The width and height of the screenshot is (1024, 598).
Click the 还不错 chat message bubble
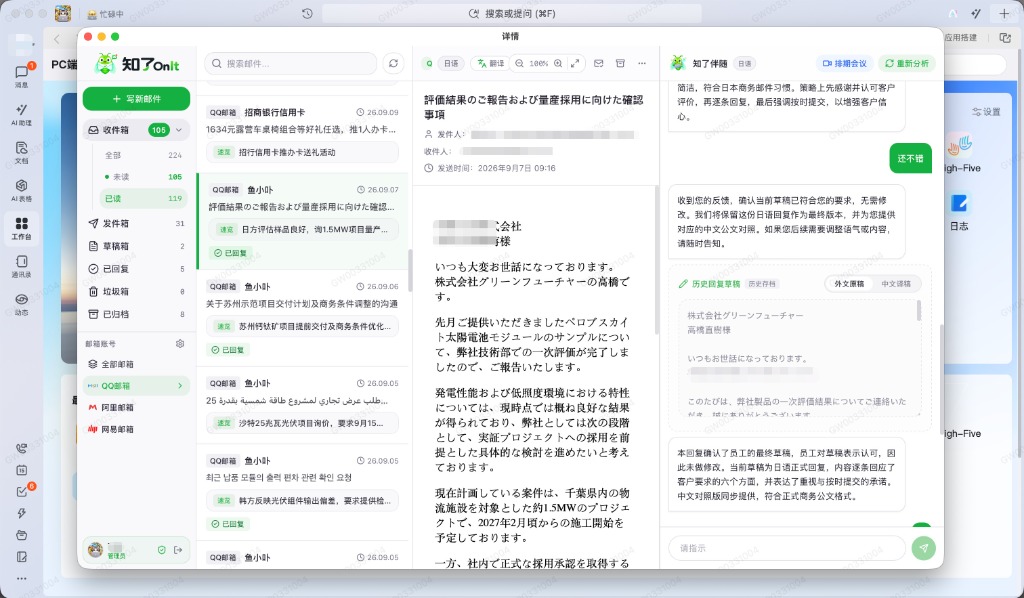pyautogui.click(x=910, y=159)
